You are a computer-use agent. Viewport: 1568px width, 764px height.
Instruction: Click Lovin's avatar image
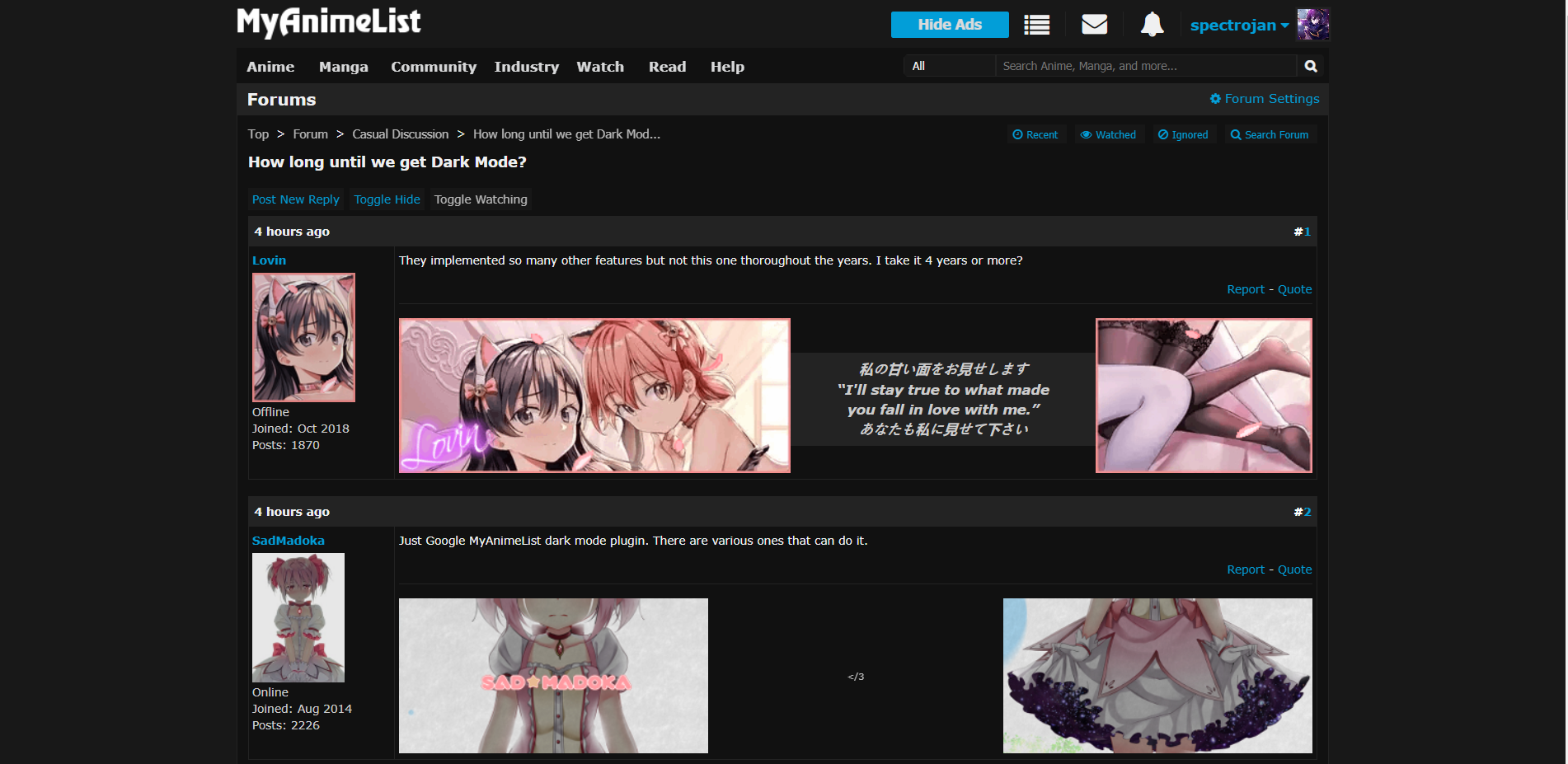[x=303, y=337]
